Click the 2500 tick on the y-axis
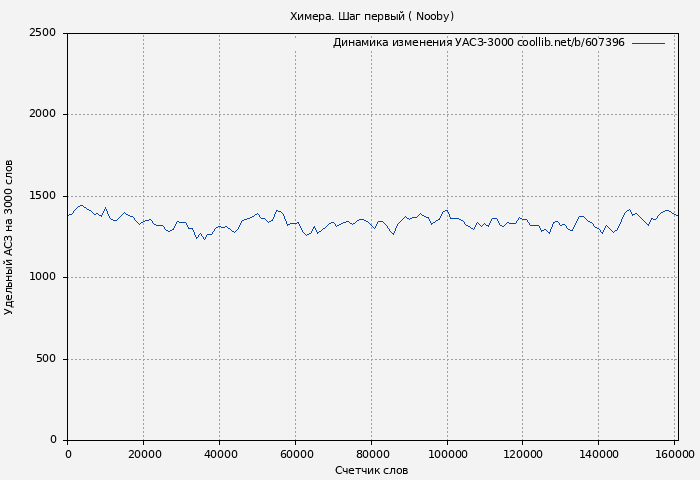This screenshot has height=480, width=700. 42,33
